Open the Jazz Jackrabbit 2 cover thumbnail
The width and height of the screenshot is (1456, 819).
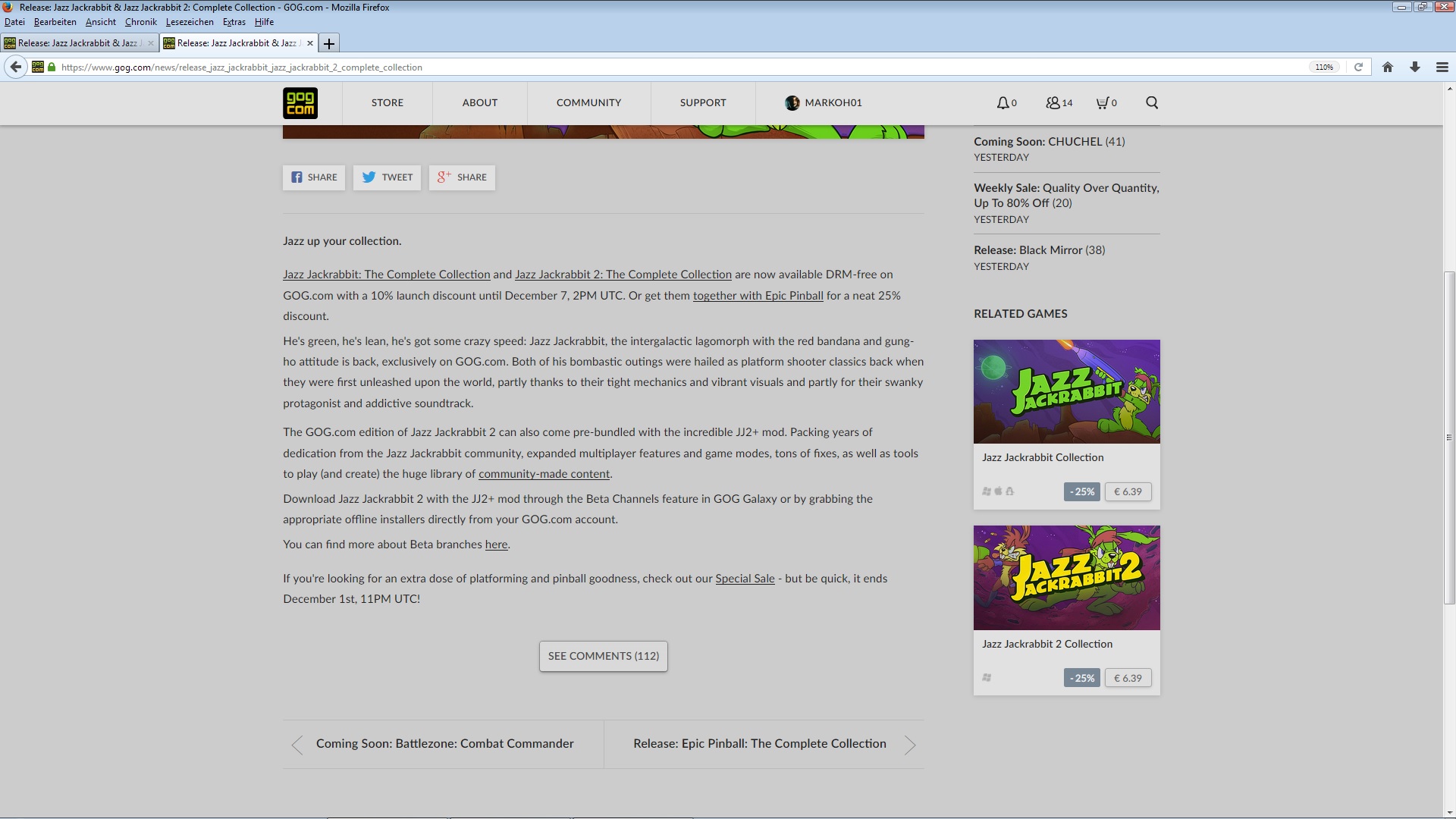pos(1066,578)
